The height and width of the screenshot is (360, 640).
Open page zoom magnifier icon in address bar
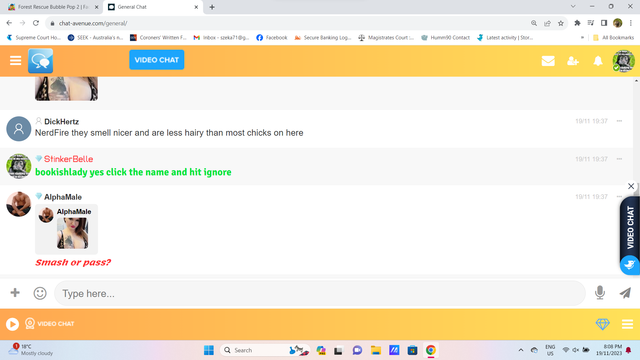[534, 23]
